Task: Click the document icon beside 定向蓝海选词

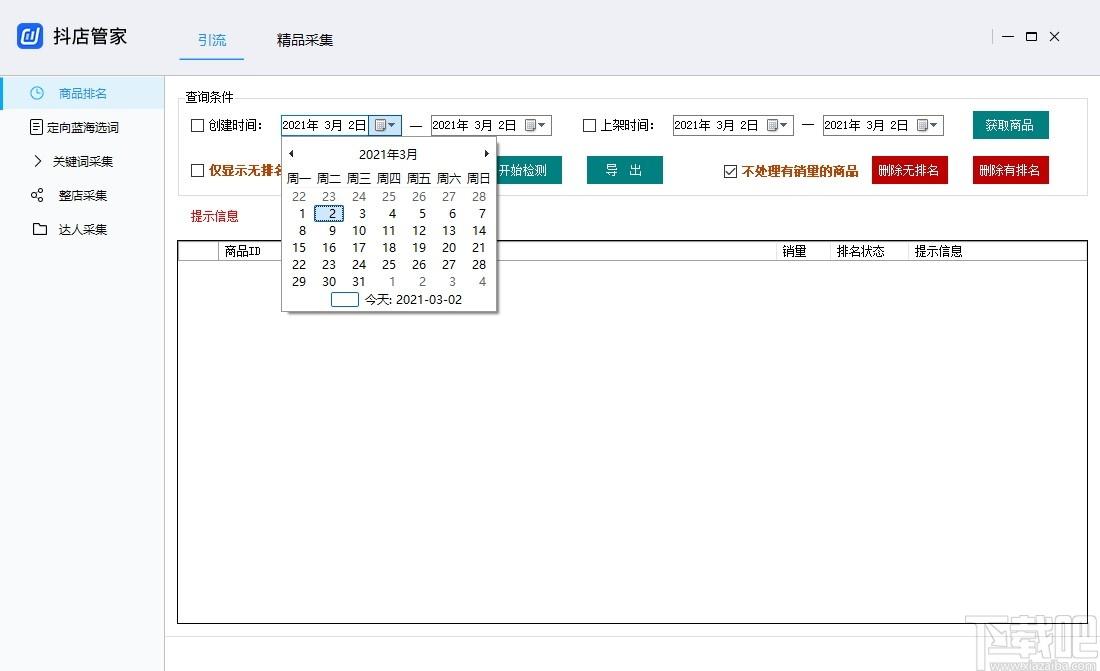Action: click(x=36, y=127)
